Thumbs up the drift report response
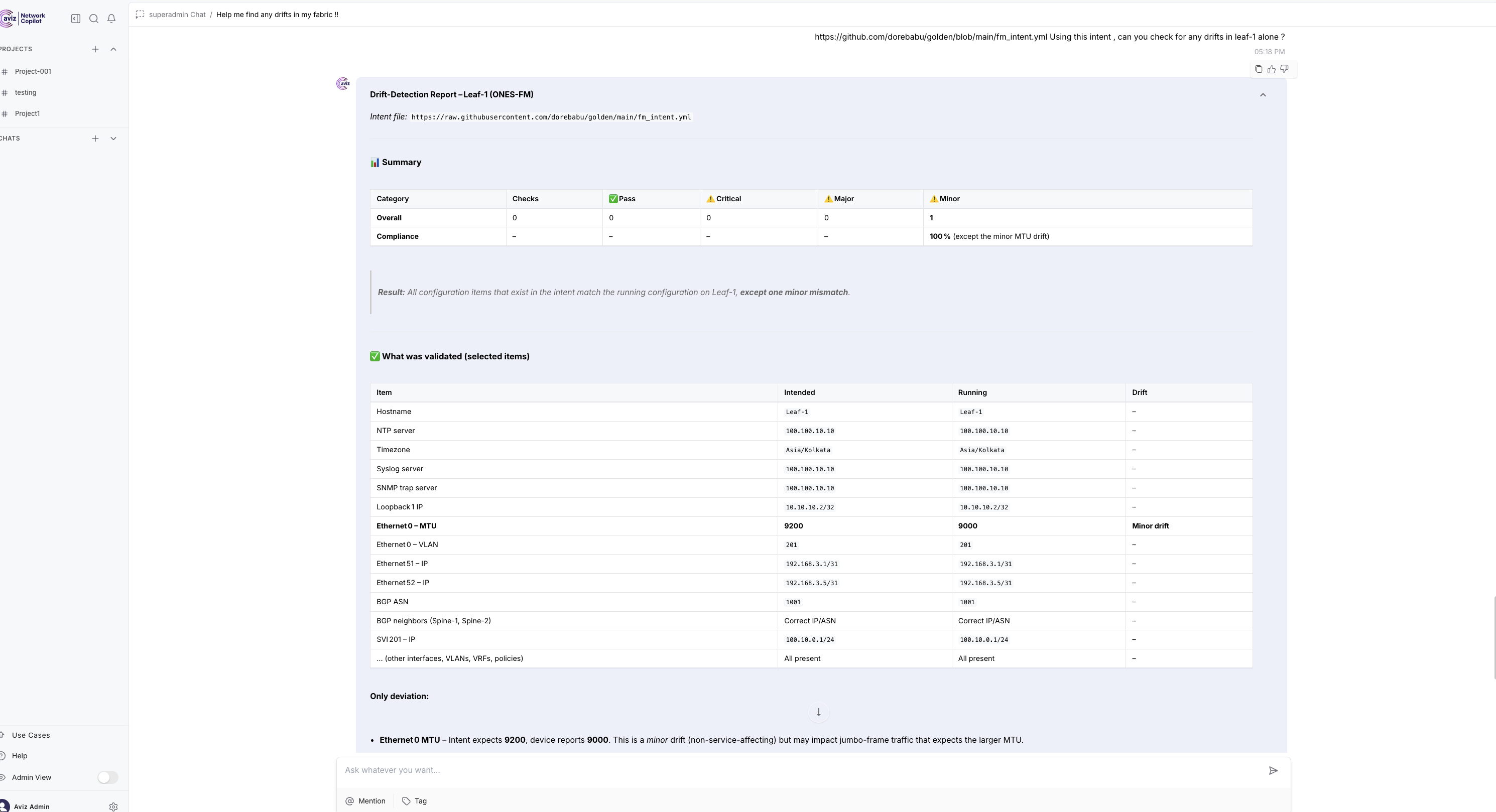The image size is (1496, 812). tap(1271, 69)
